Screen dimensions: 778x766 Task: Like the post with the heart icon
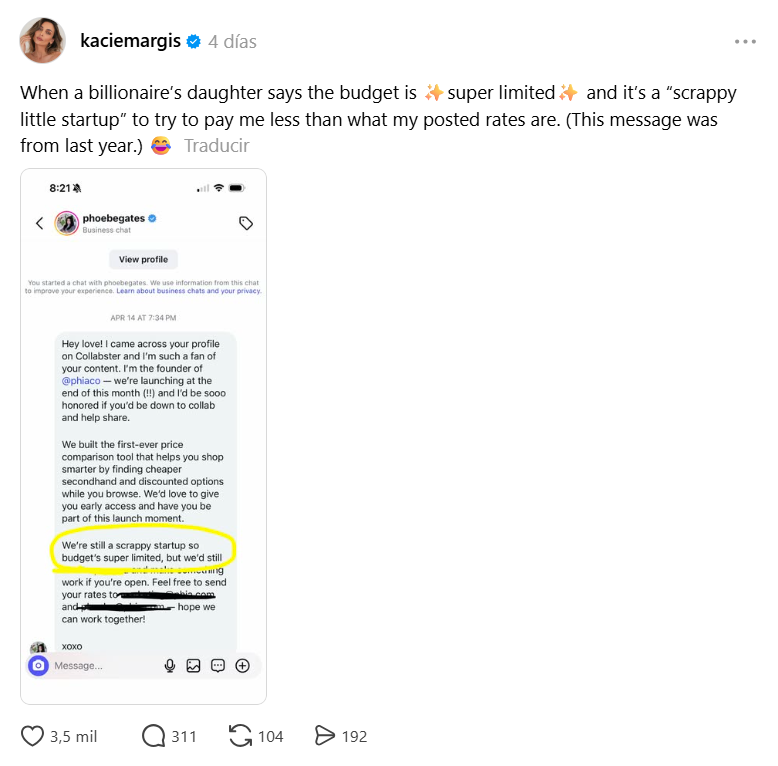(32, 736)
